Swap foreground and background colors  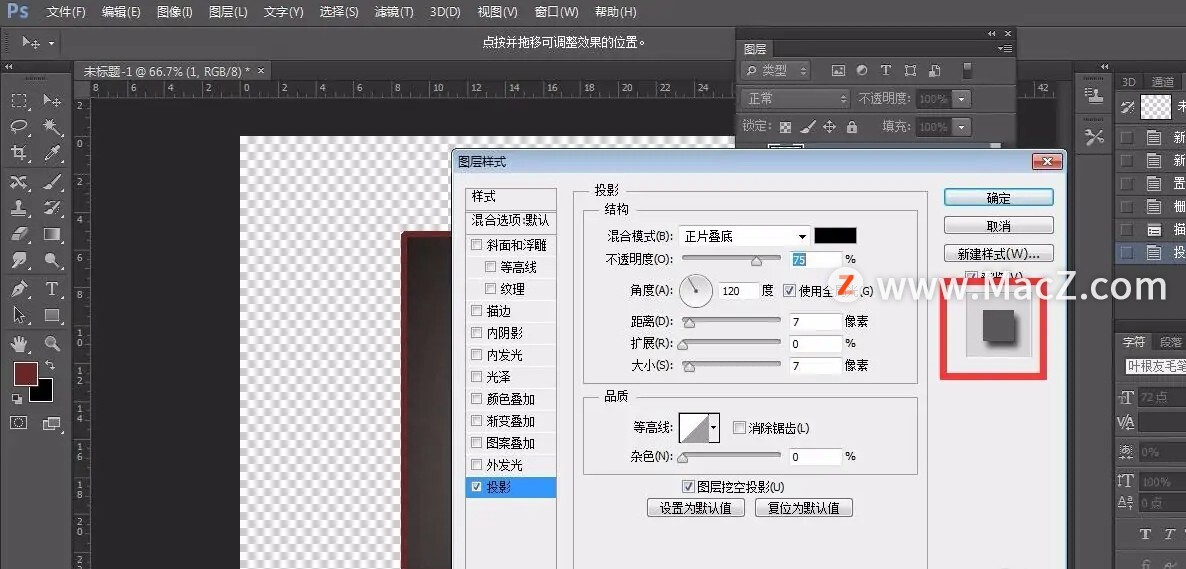pyautogui.click(x=50, y=366)
